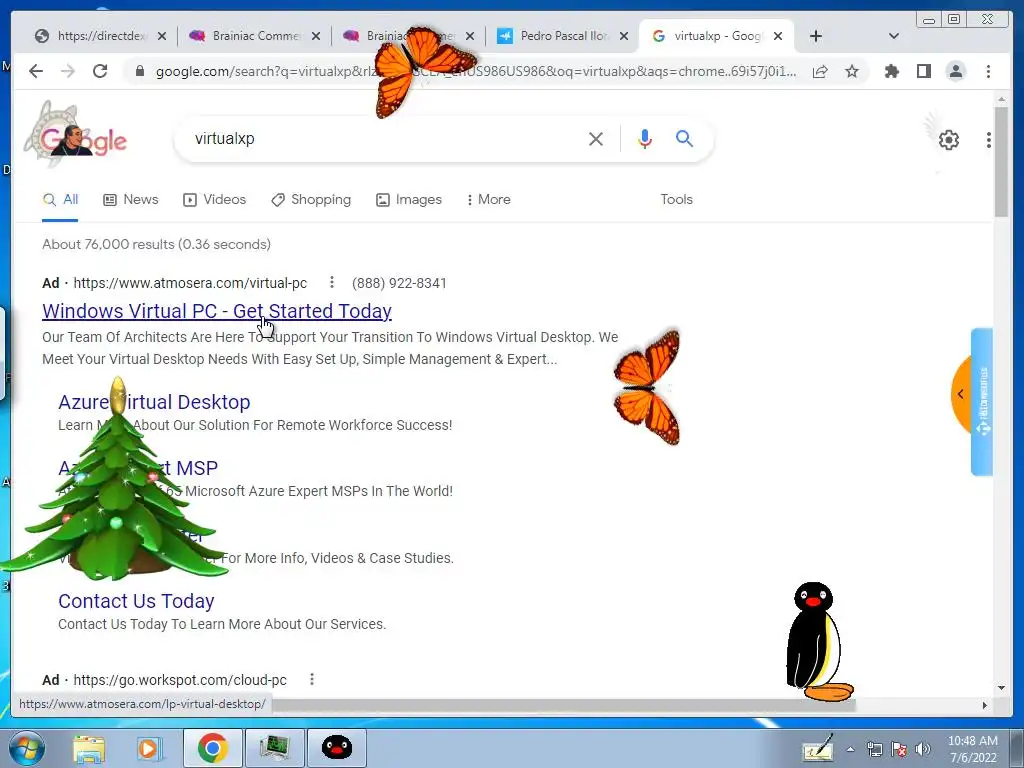Select the Videos results filter

[x=214, y=199]
